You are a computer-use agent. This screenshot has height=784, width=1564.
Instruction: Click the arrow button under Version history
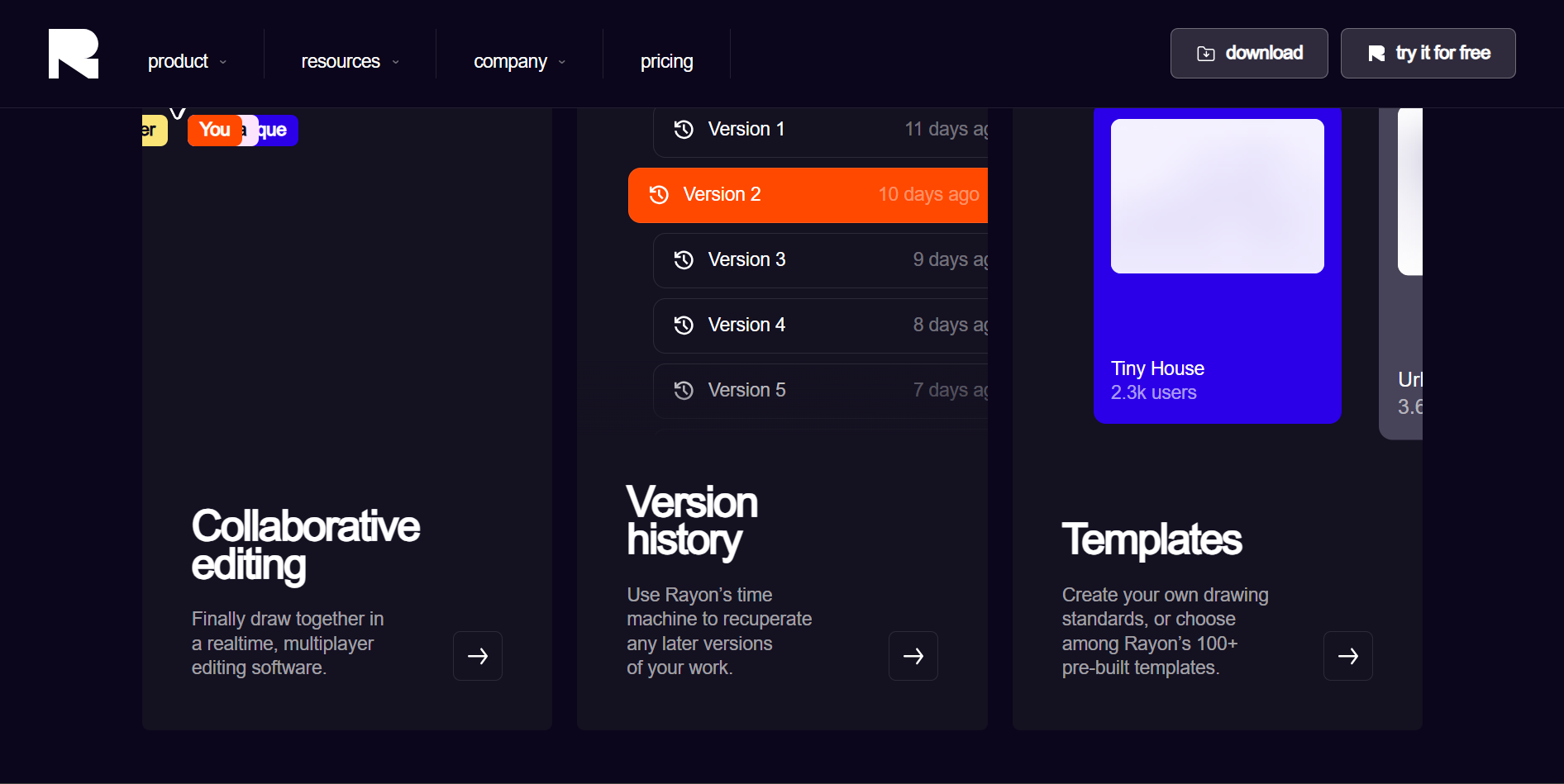913,656
